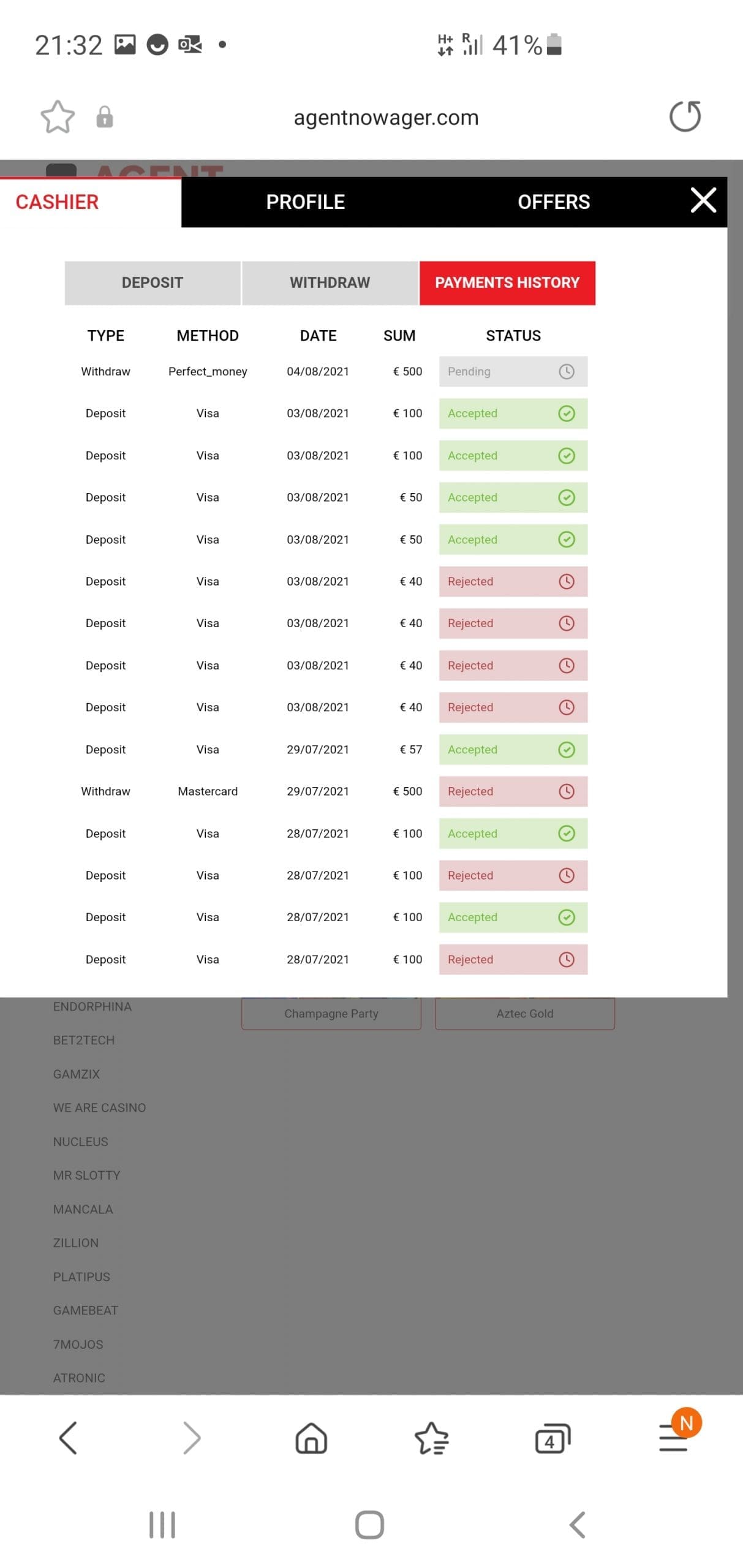The width and height of the screenshot is (743, 1568).
Task: Tap the Pending status of Perfect_money withdrawal
Action: (x=513, y=371)
